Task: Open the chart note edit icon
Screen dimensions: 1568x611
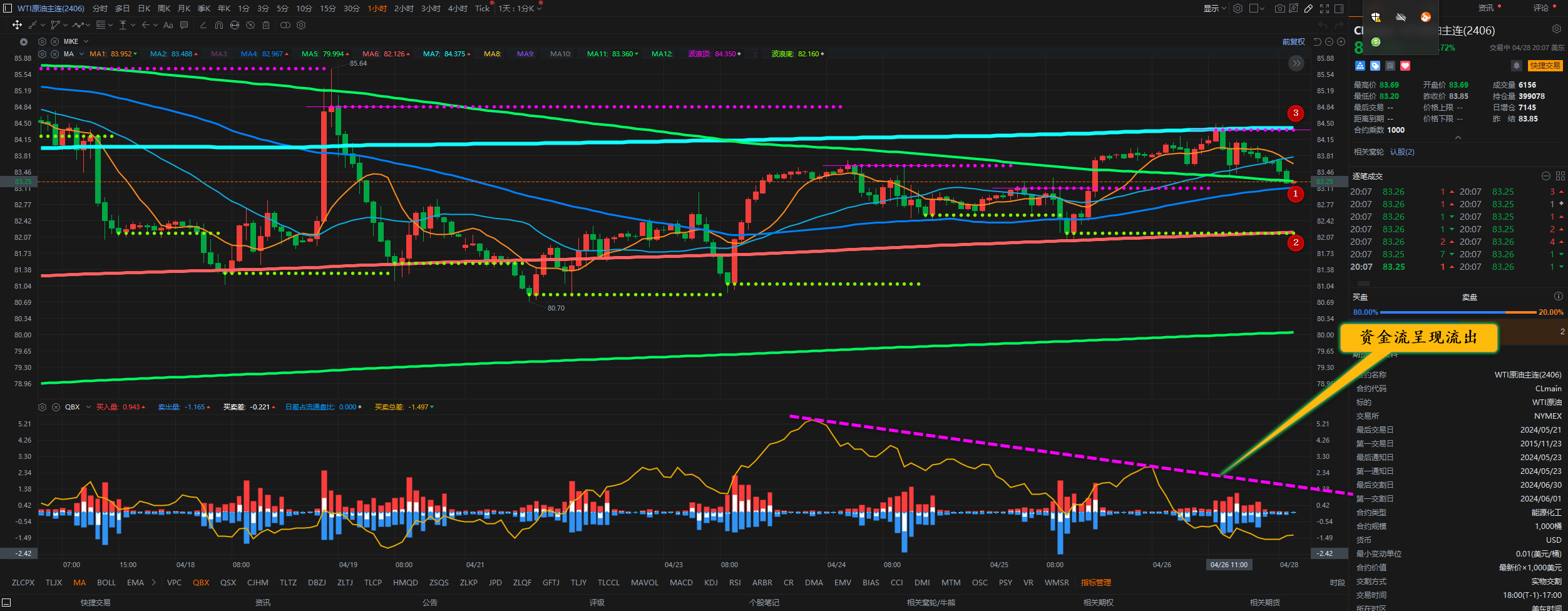Action: coord(1292,8)
